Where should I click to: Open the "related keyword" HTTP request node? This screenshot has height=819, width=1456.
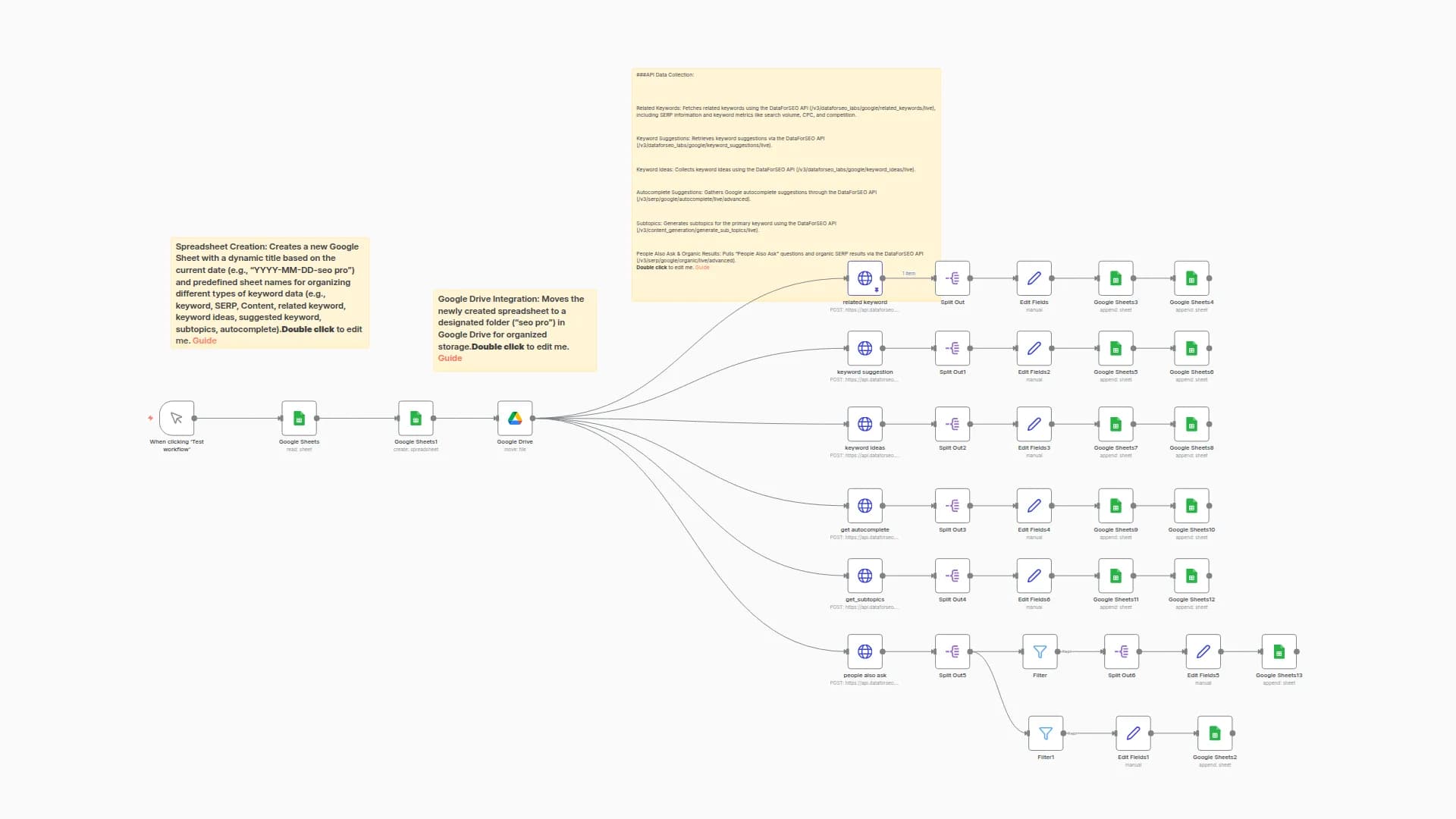point(864,278)
